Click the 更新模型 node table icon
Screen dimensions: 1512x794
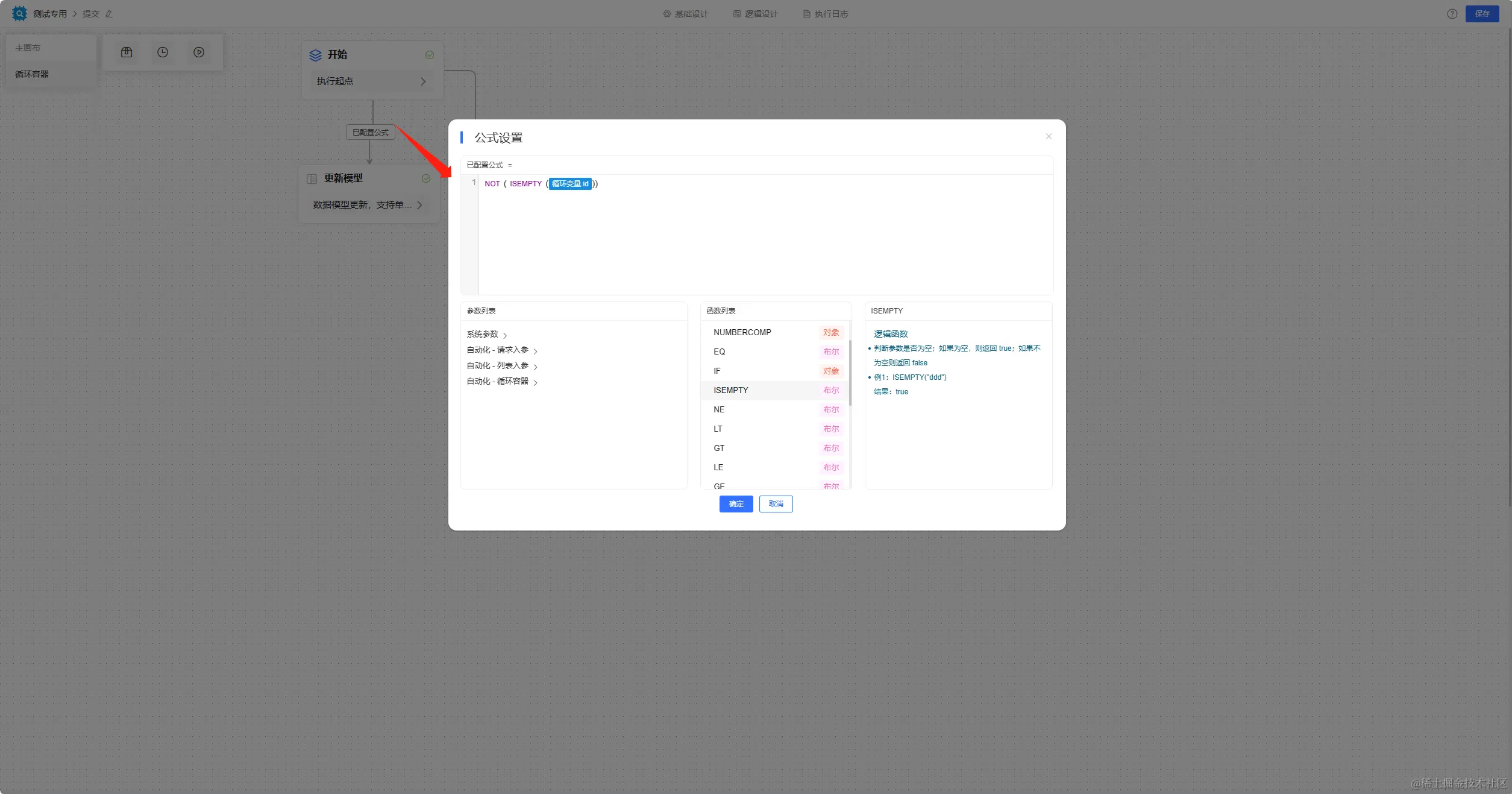pyautogui.click(x=312, y=178)
